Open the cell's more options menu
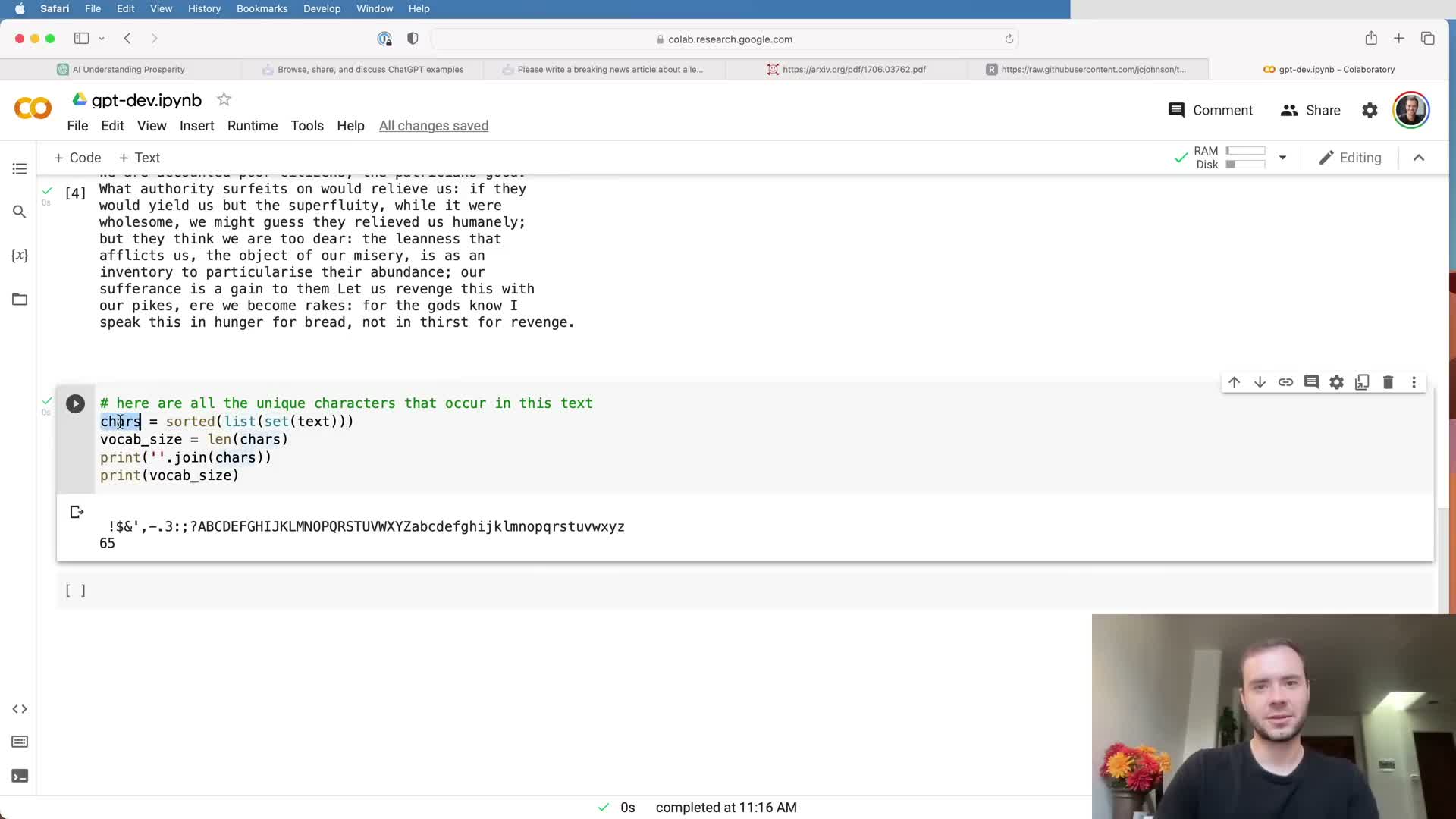Viewport: 1456px width, 819px height. pyautogui.click(x=1414, y=382)
